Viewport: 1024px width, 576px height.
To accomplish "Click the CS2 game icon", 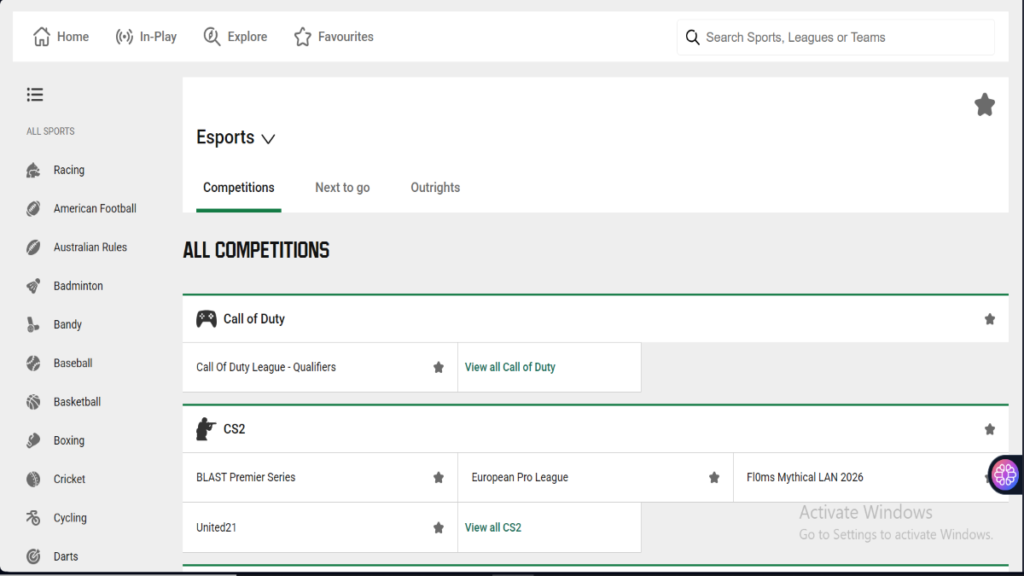I will pos(208,428).
